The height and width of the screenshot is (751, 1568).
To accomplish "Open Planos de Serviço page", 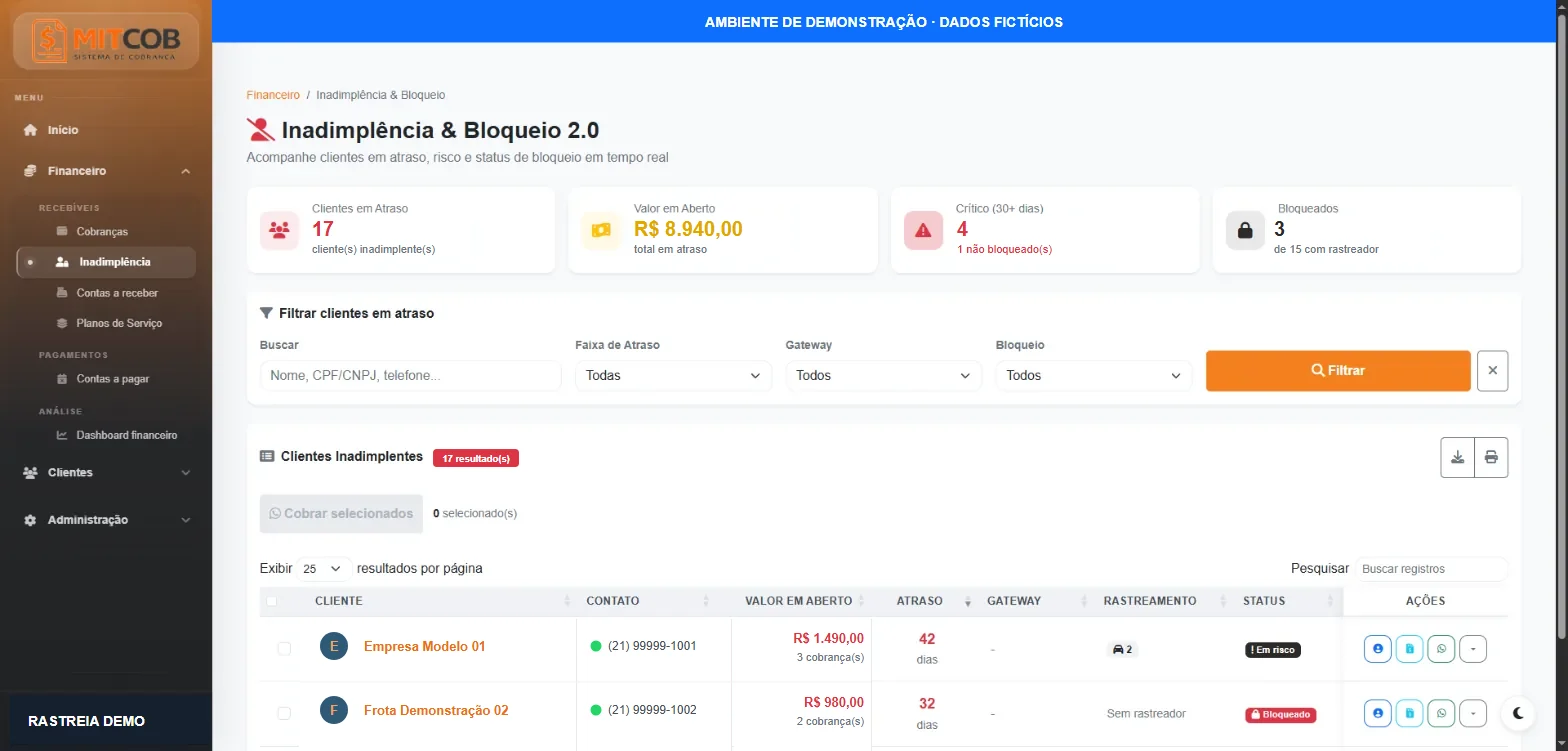I will 119,323.
